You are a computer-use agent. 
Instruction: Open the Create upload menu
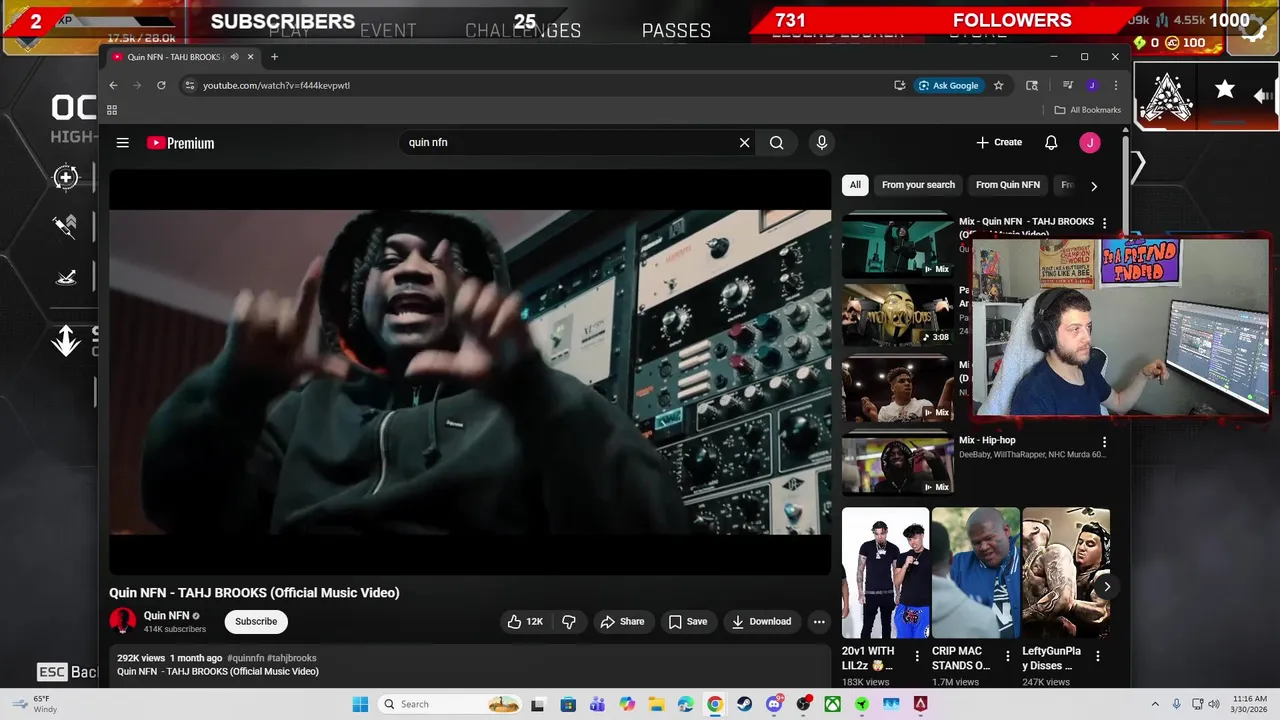999,143
